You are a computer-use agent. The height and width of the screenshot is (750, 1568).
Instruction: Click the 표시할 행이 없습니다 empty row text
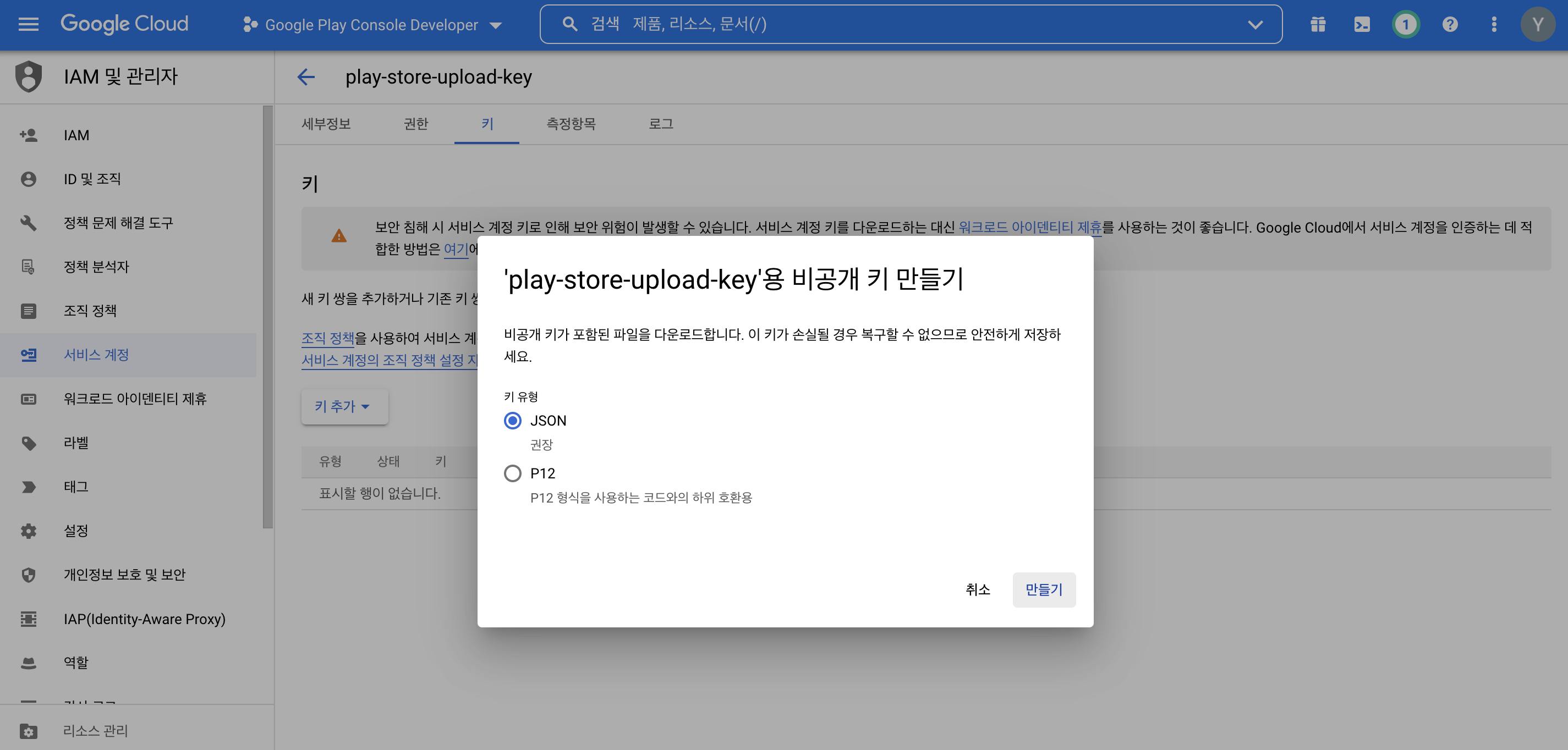[380, 493]
